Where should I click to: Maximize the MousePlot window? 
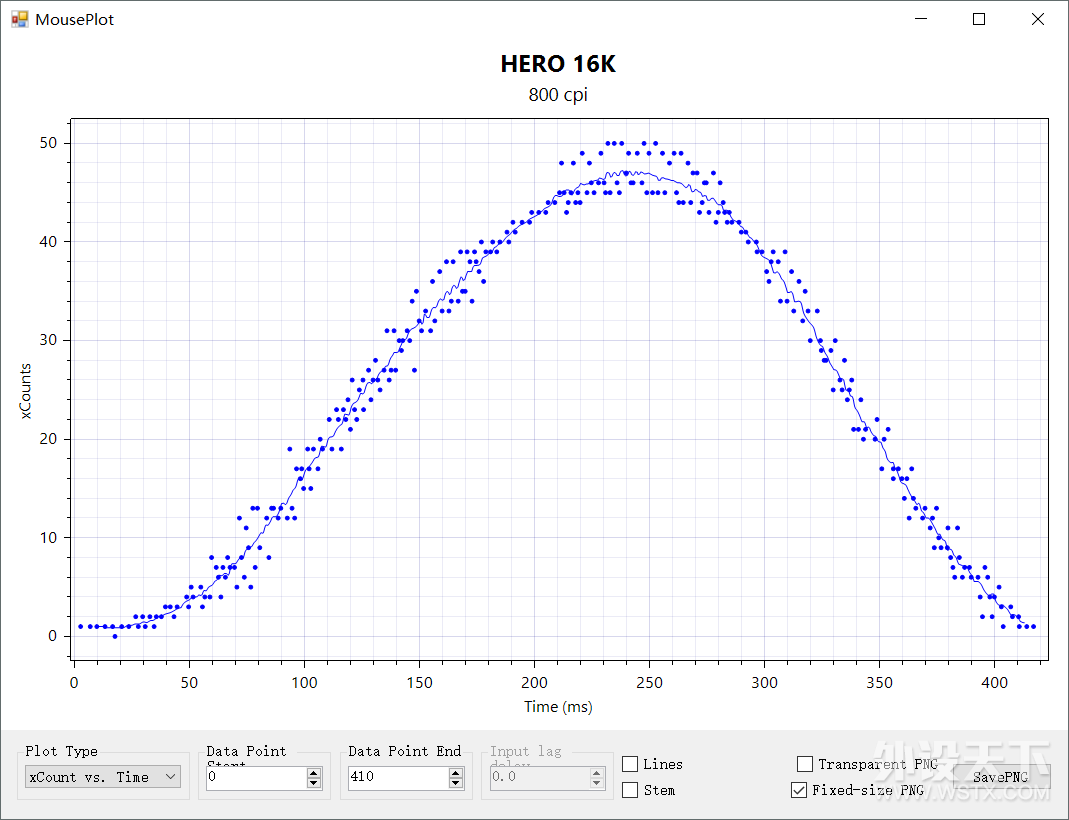[979, 19]
